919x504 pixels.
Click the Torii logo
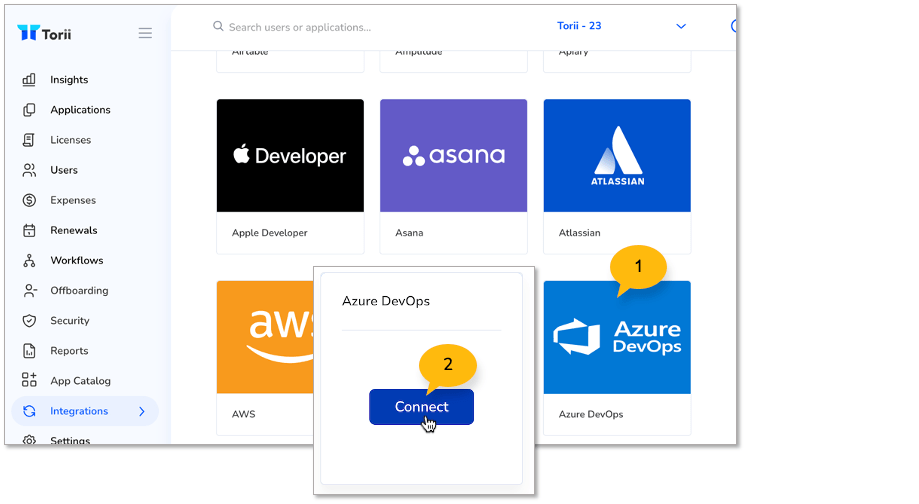click(44, 33)
